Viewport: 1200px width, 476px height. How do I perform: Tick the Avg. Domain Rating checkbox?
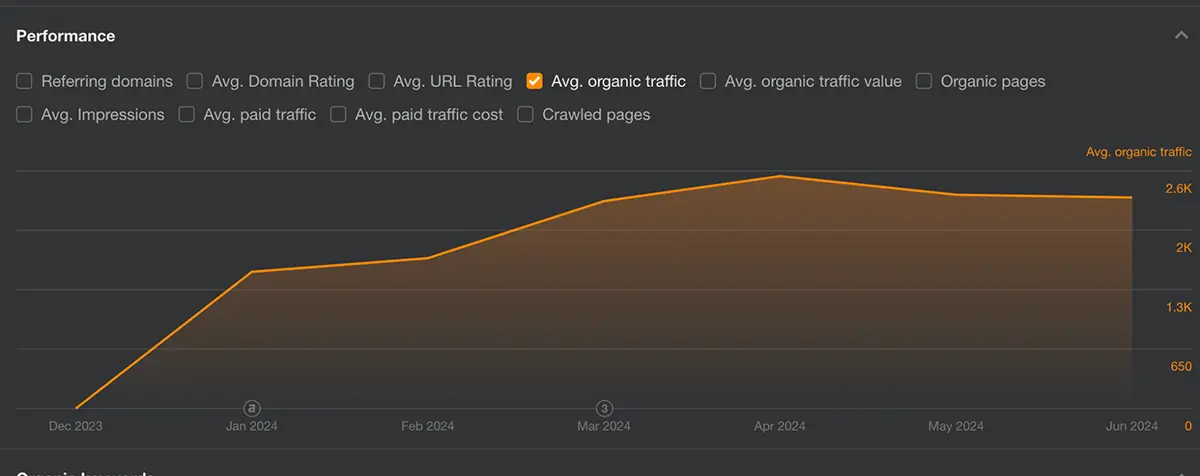pyautogui.click(x=195, y=81)
